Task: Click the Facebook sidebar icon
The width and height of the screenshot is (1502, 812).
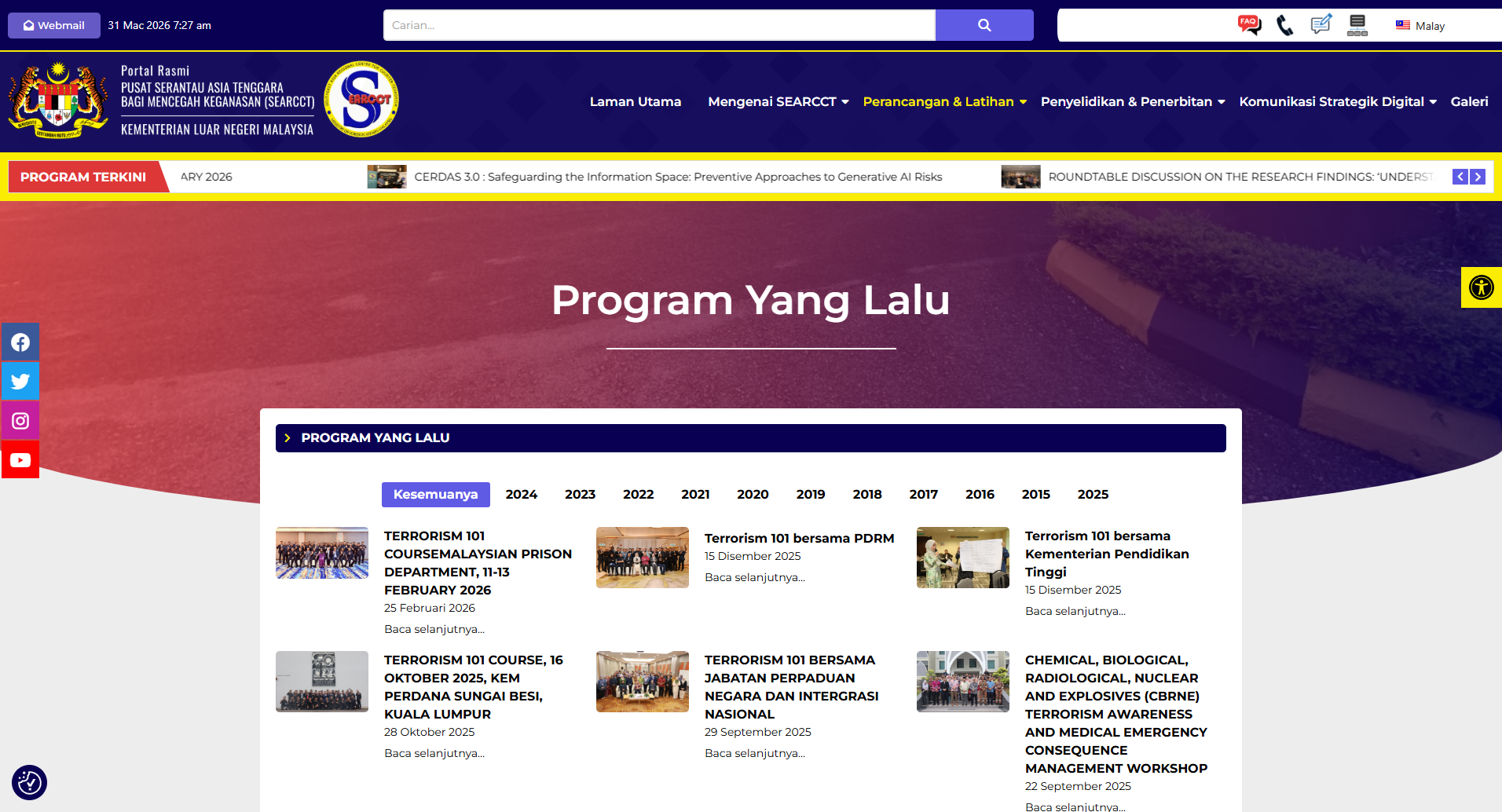Action: pos(20,342)
